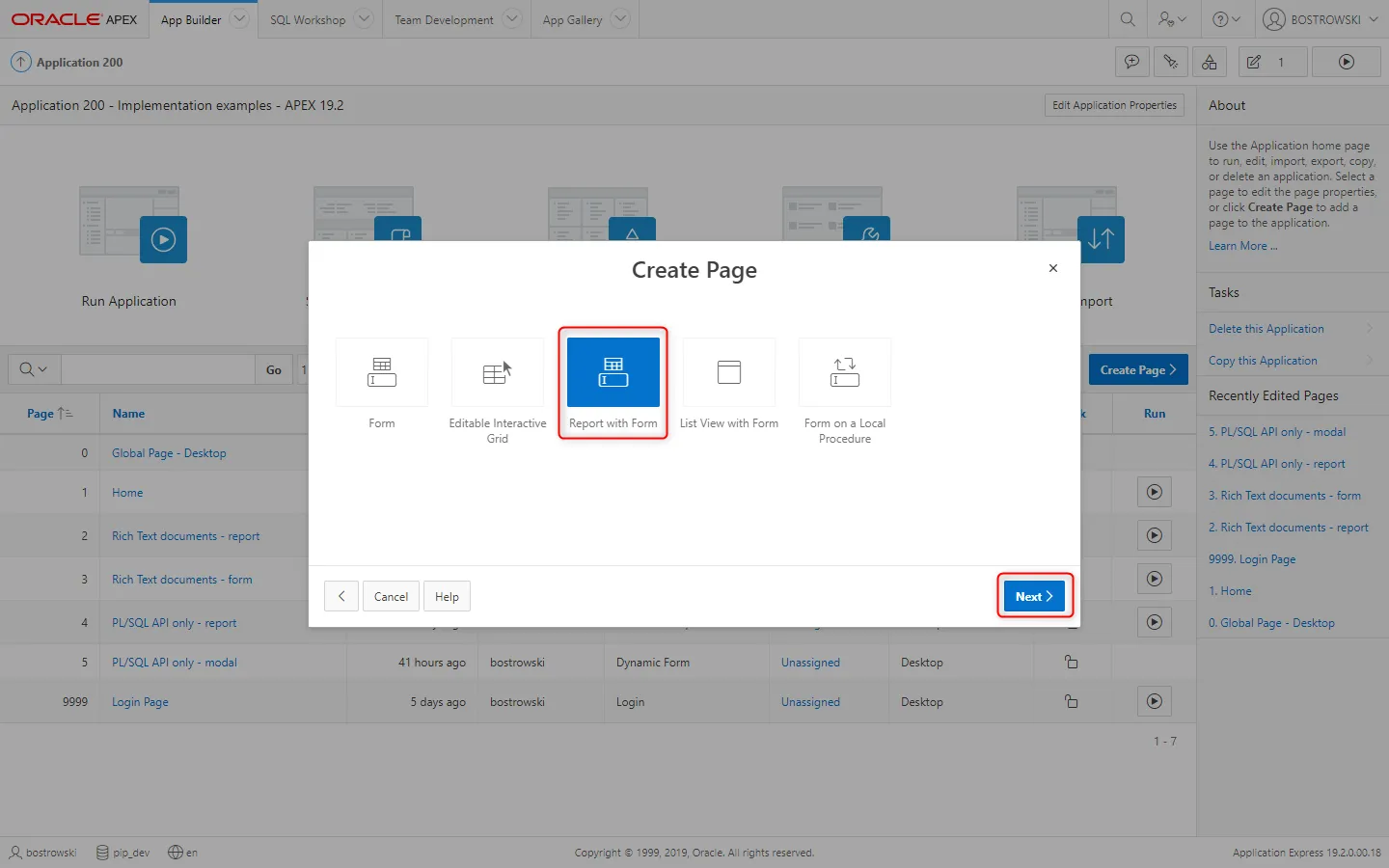Open the BOSTROWSKI user account menu
This screenshot has height=868, width=1389.
coord(1321,19)
